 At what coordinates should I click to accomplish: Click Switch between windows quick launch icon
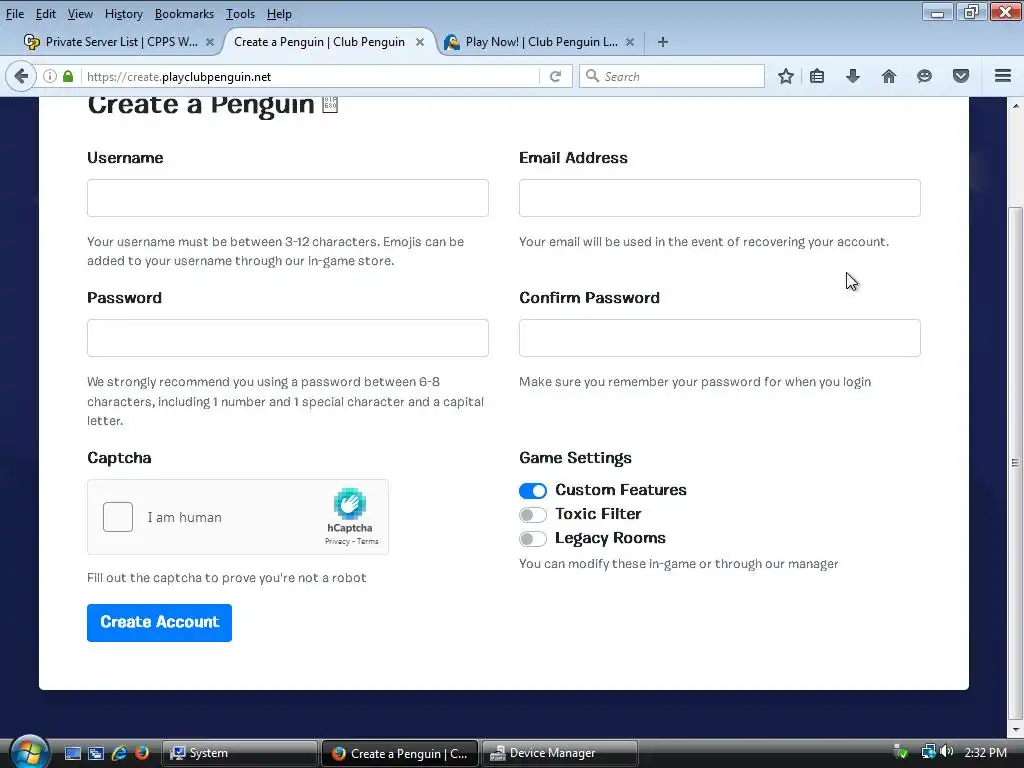pos(95,753)
